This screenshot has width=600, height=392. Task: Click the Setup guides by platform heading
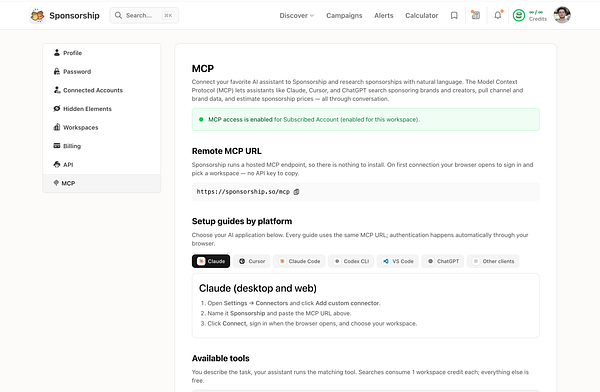(x=242, y=221)
